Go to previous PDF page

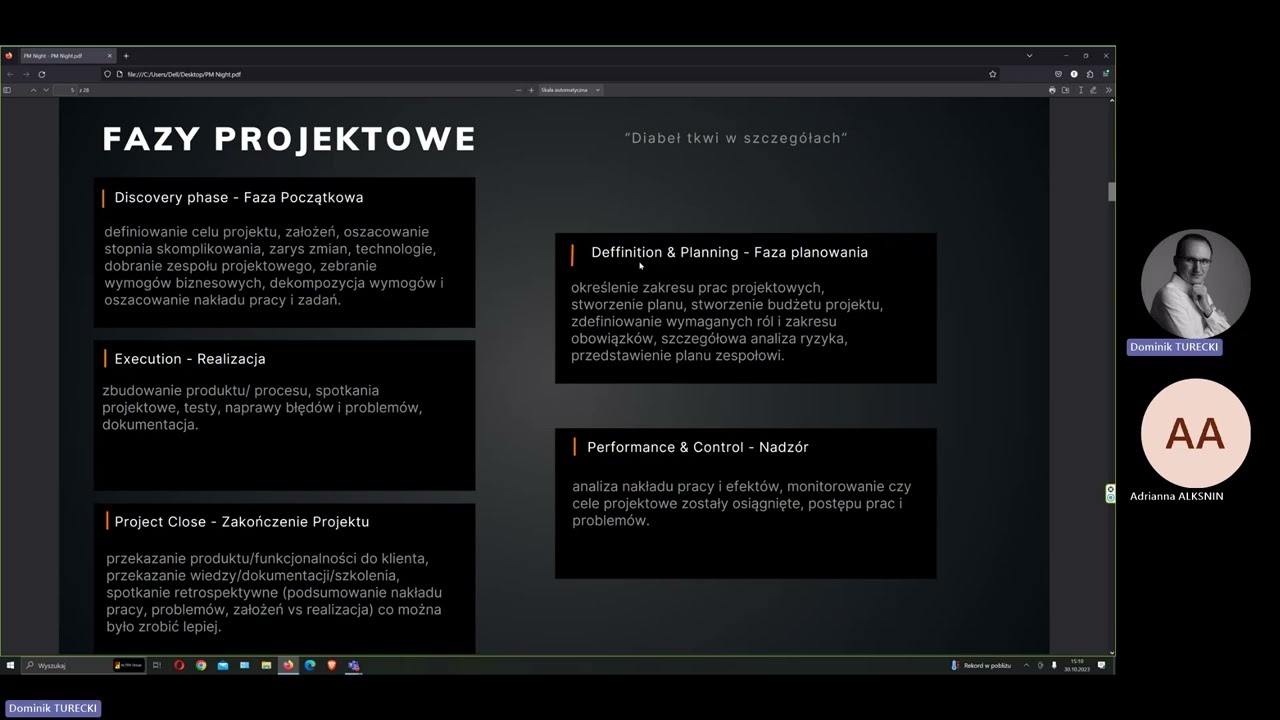pos(33,90)
